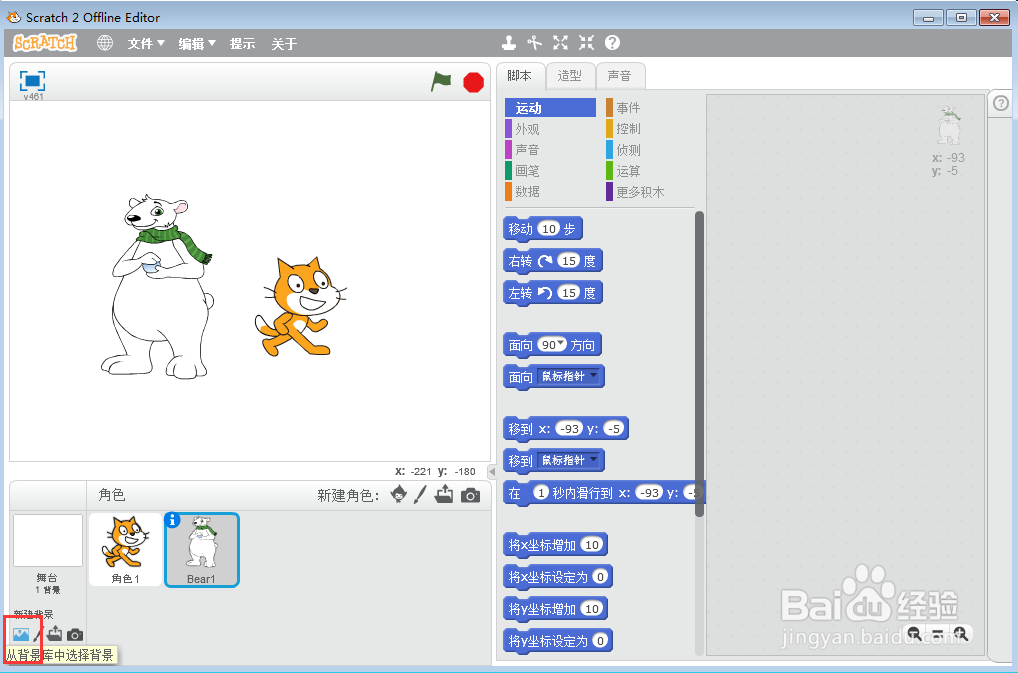This screenshot has width=1018, height=673.
Task: Select the 侦测 block category
Action: pos(649,150)
